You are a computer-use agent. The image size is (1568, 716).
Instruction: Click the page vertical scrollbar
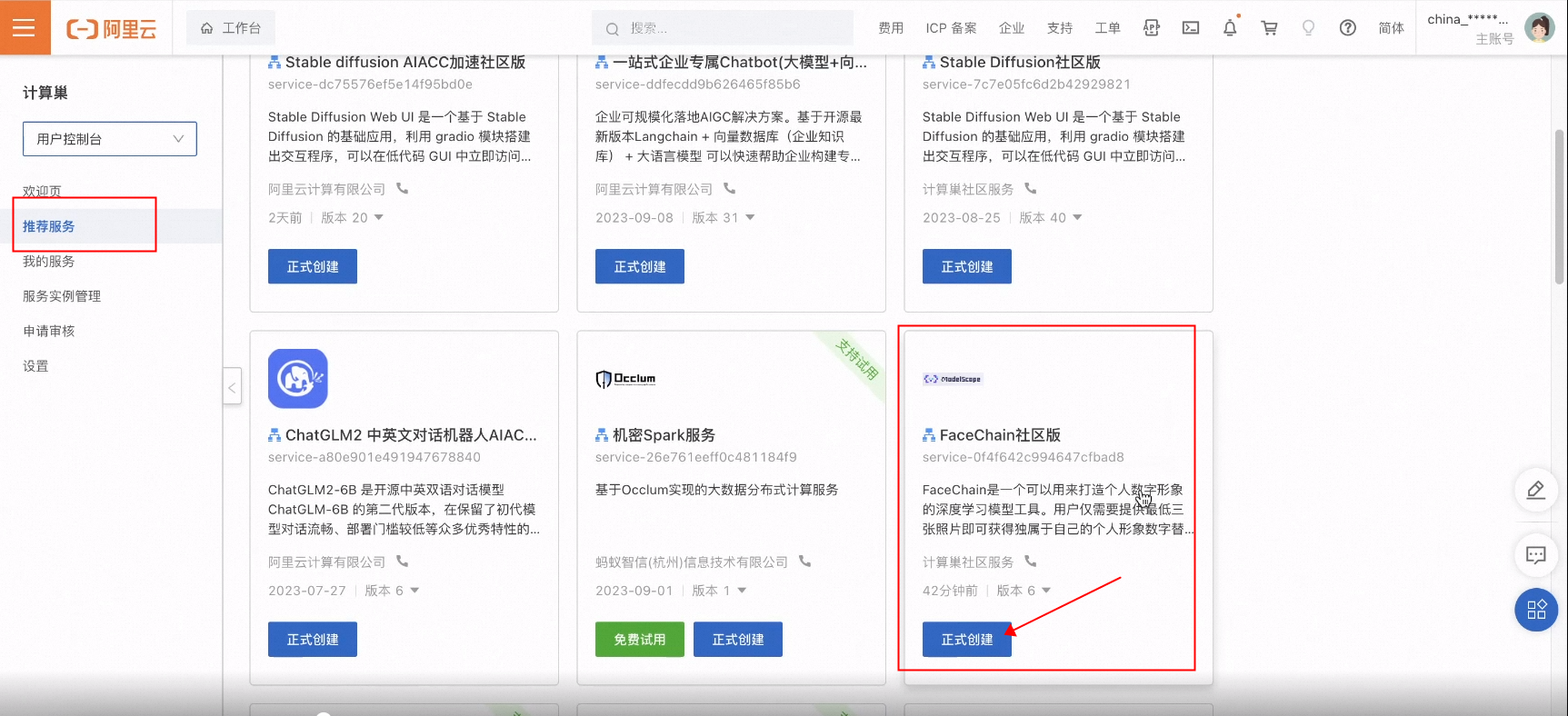(1560, 207)
